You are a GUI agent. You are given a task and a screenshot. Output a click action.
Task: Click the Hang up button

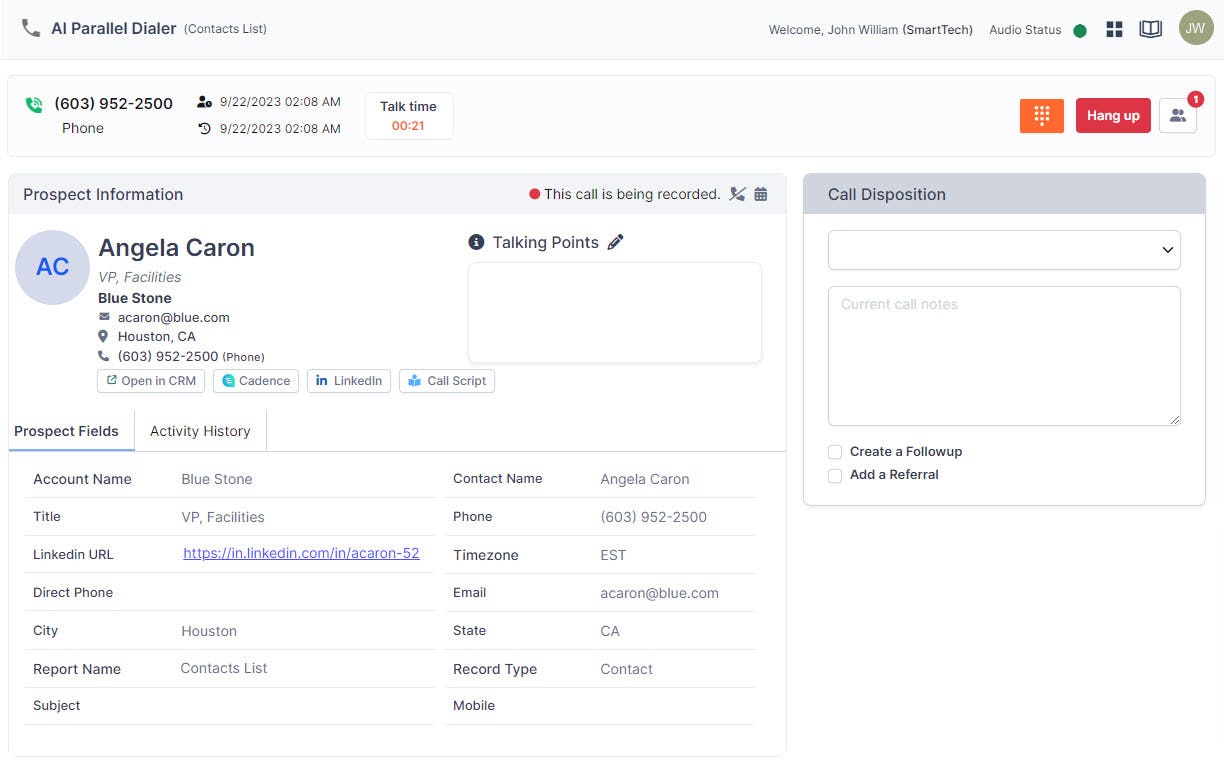point(1113,116)
